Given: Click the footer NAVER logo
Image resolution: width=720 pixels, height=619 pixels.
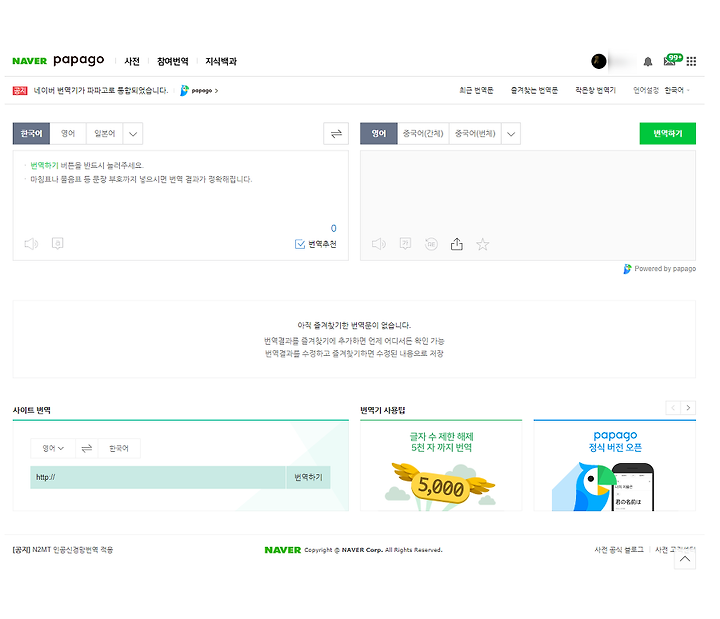Looking at the screenshot, I should pyautogui.click(x=282, y=550).
